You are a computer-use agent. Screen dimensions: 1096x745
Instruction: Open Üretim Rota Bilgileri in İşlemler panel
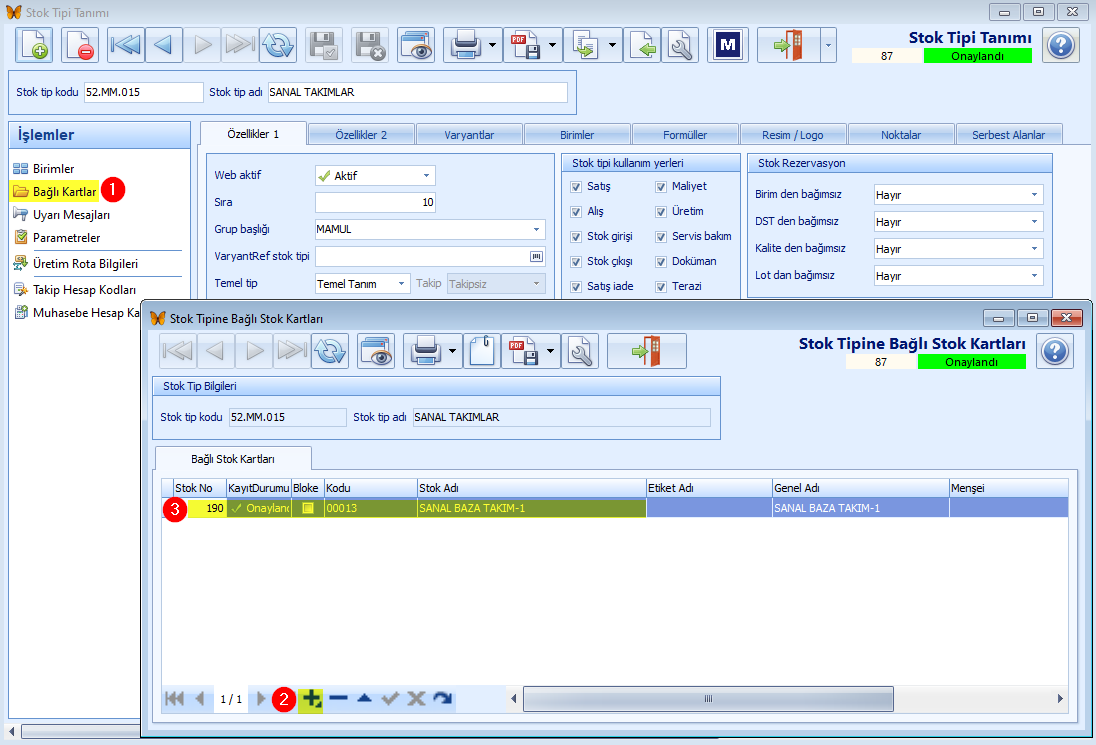click(x=76, y=263)
